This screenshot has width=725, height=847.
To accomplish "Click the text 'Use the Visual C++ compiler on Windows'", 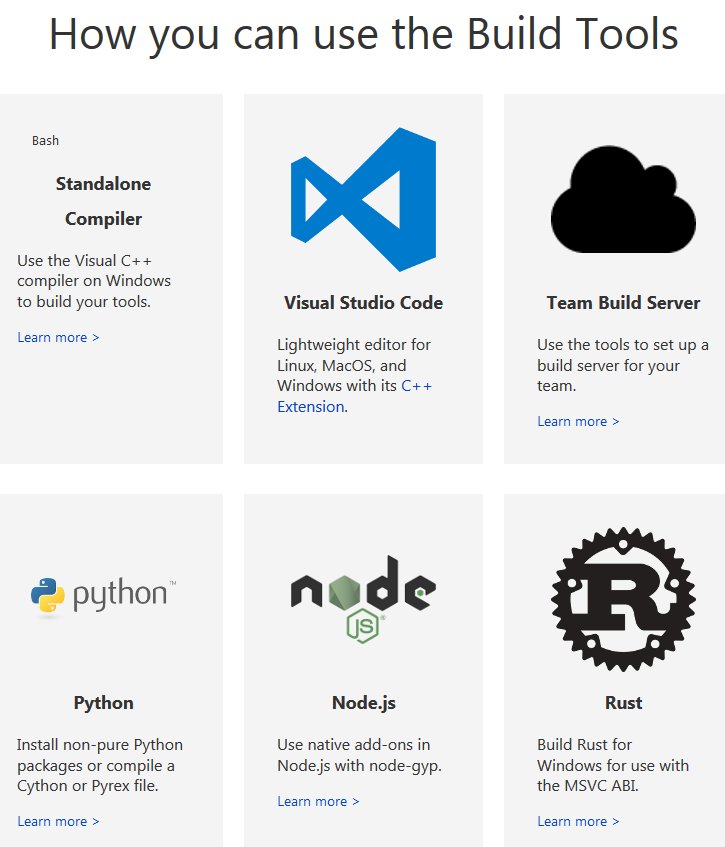I will coord(94,271).
